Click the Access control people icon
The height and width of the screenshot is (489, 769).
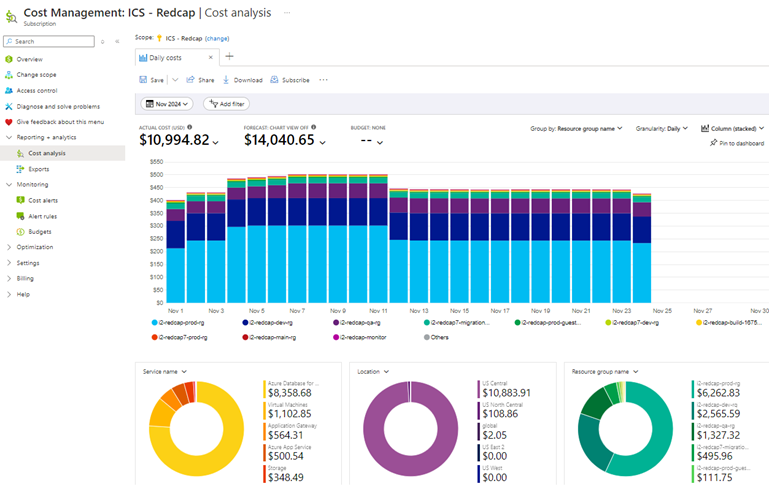pyautogui.click(x=9, y=91)
